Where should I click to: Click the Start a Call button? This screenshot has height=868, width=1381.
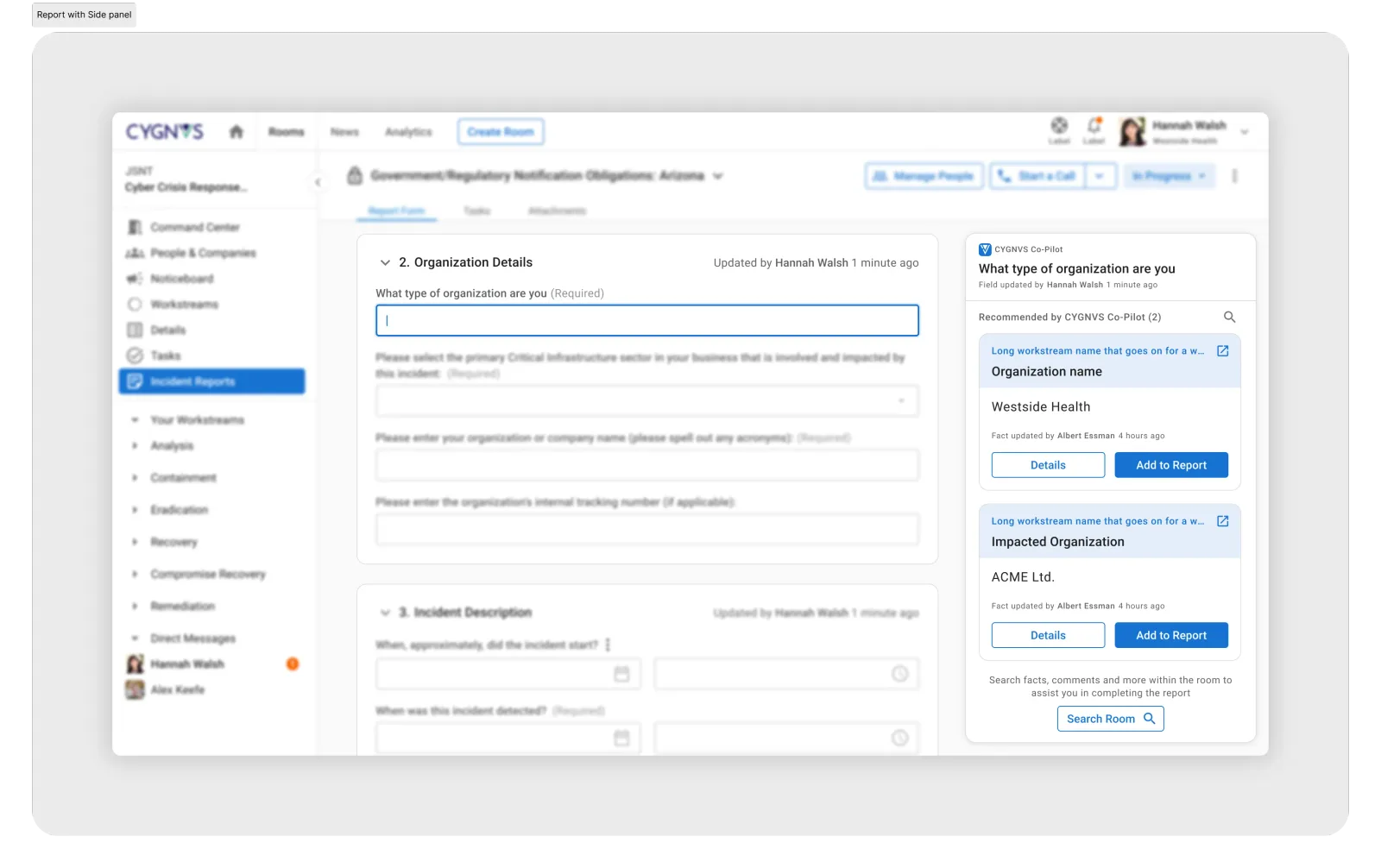point(1037,176)
